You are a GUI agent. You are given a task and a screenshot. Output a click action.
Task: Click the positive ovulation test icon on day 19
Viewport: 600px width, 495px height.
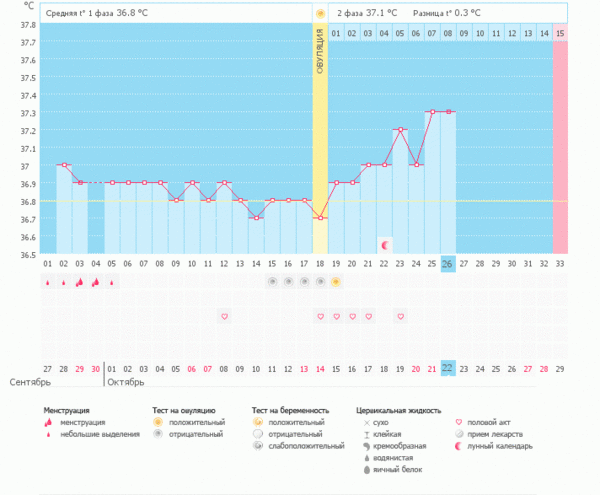(x=336, y=282)
